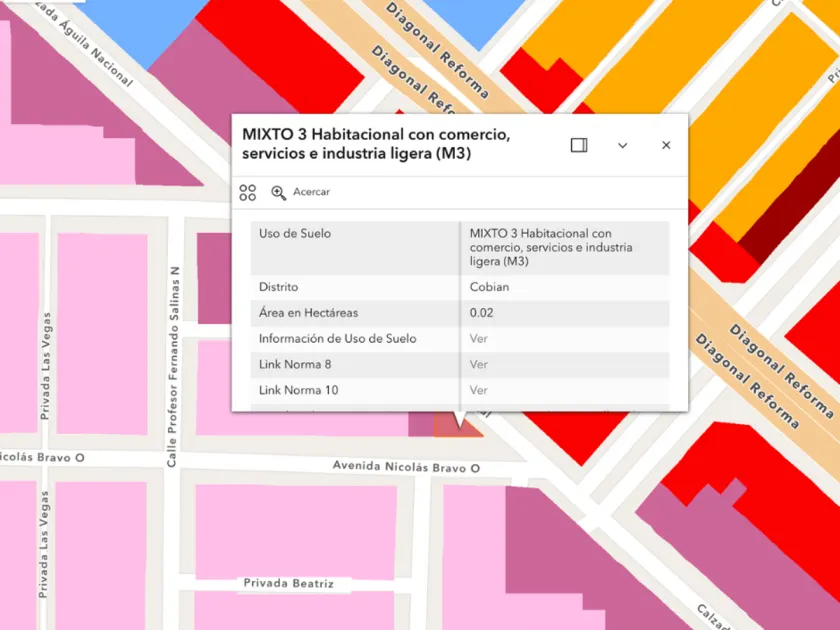840x630 pixels.
Task: Select the Cobian district value cell
Action: tap(490, 288)
